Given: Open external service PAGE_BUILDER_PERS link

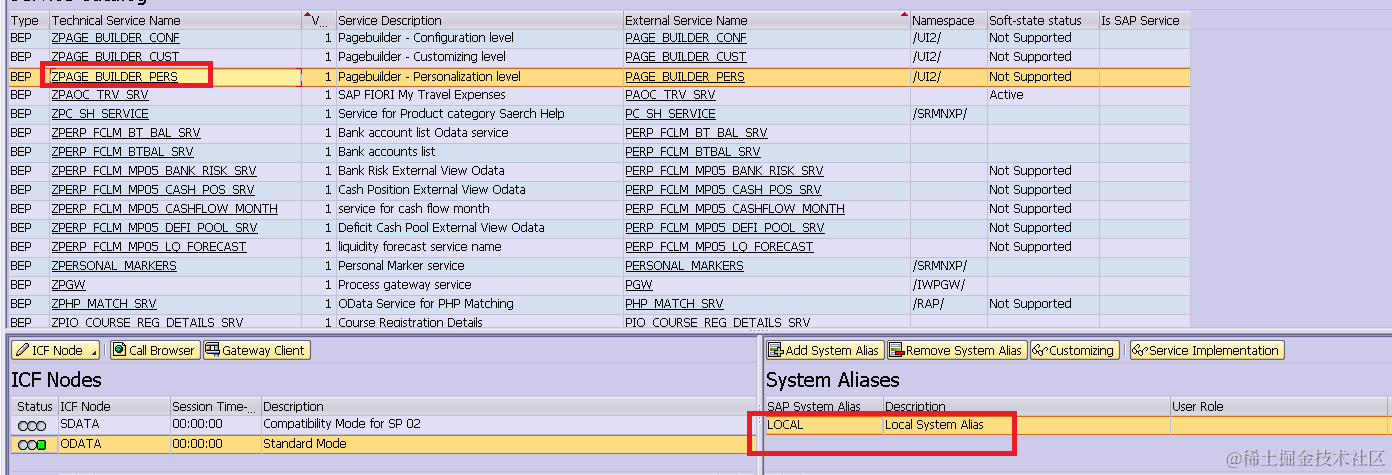Looking at the screenshot, I should 685,76.
